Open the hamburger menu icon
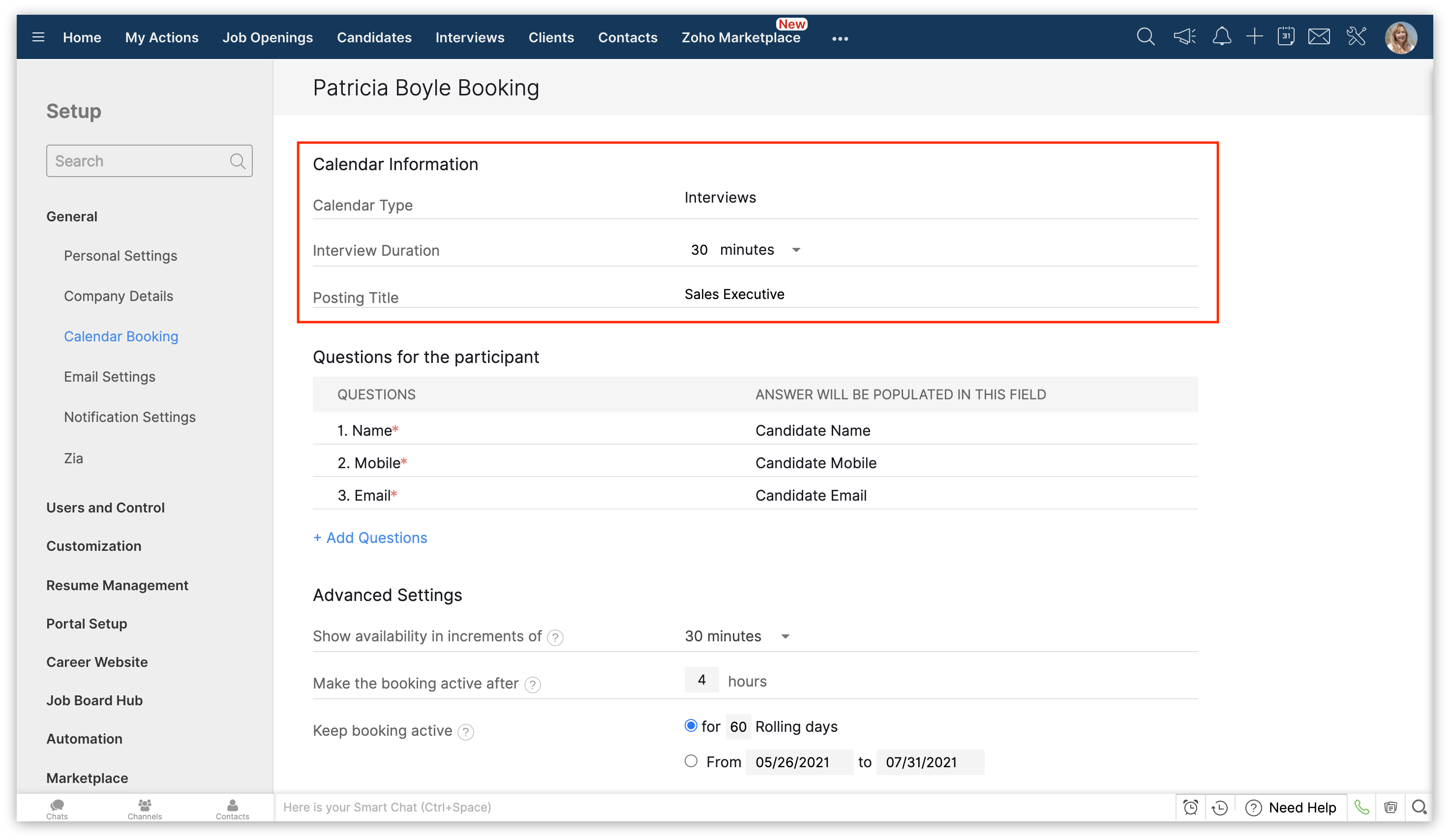 pos(38,37)
